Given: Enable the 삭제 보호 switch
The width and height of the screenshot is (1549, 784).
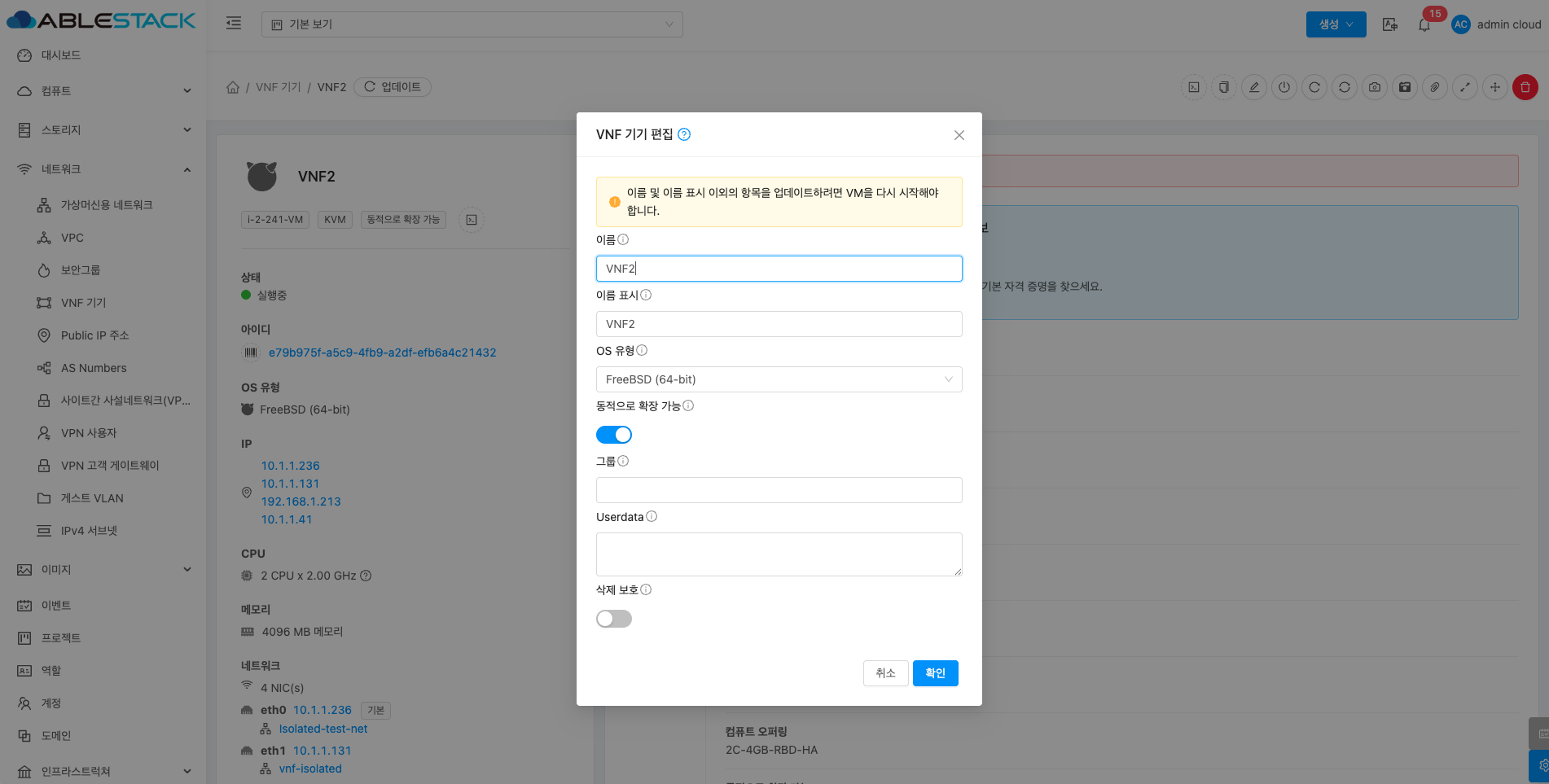Looking at the screenshot, I should (614, 619).
